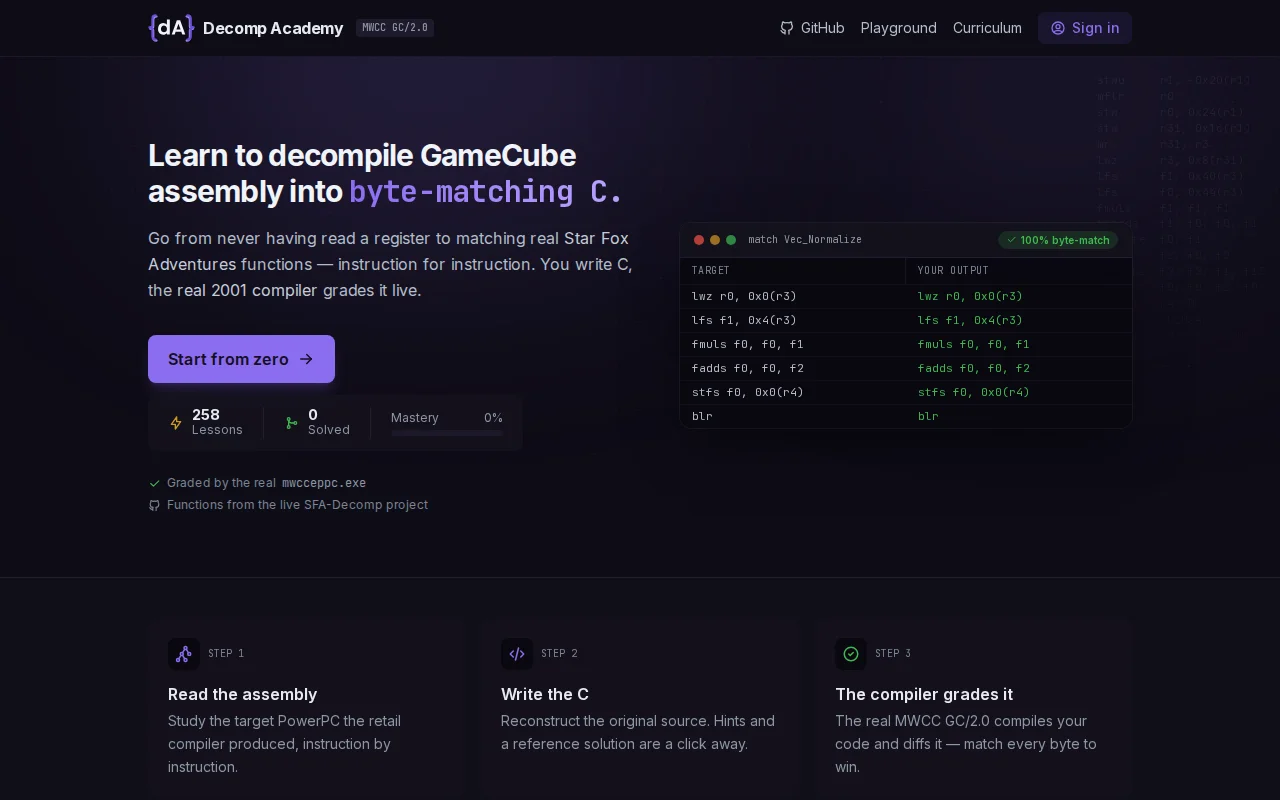Click the green branch Solved icon

tap(291, 423)
